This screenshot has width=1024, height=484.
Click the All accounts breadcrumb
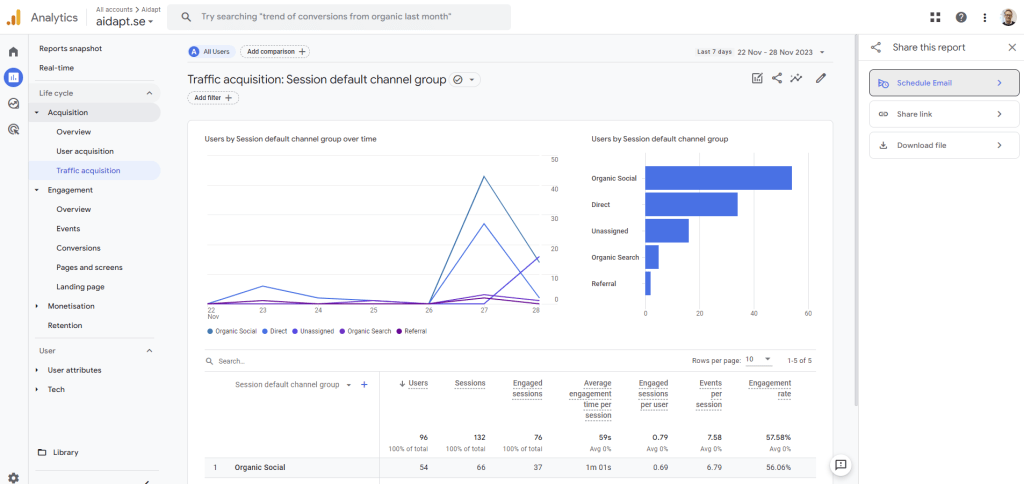112,10
